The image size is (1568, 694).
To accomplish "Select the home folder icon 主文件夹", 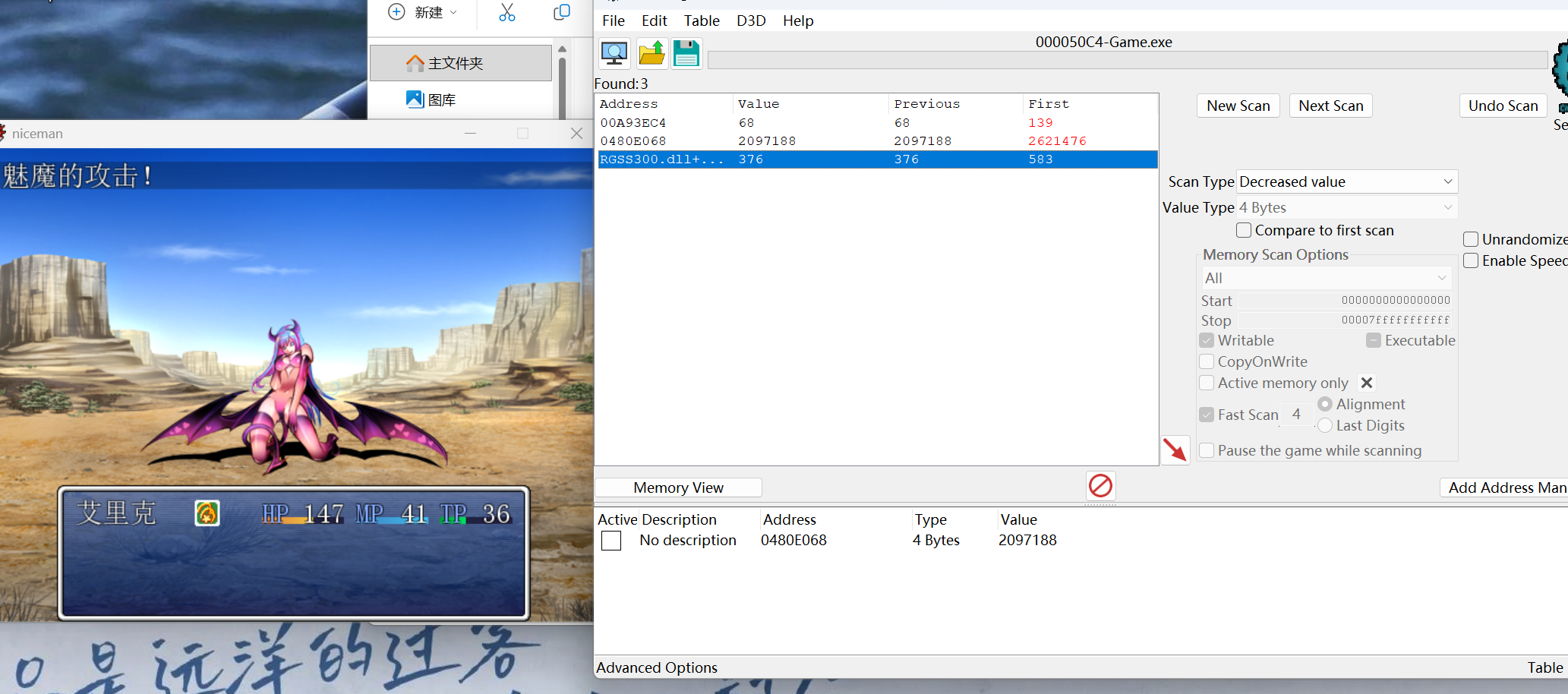I will click(415, 63).
